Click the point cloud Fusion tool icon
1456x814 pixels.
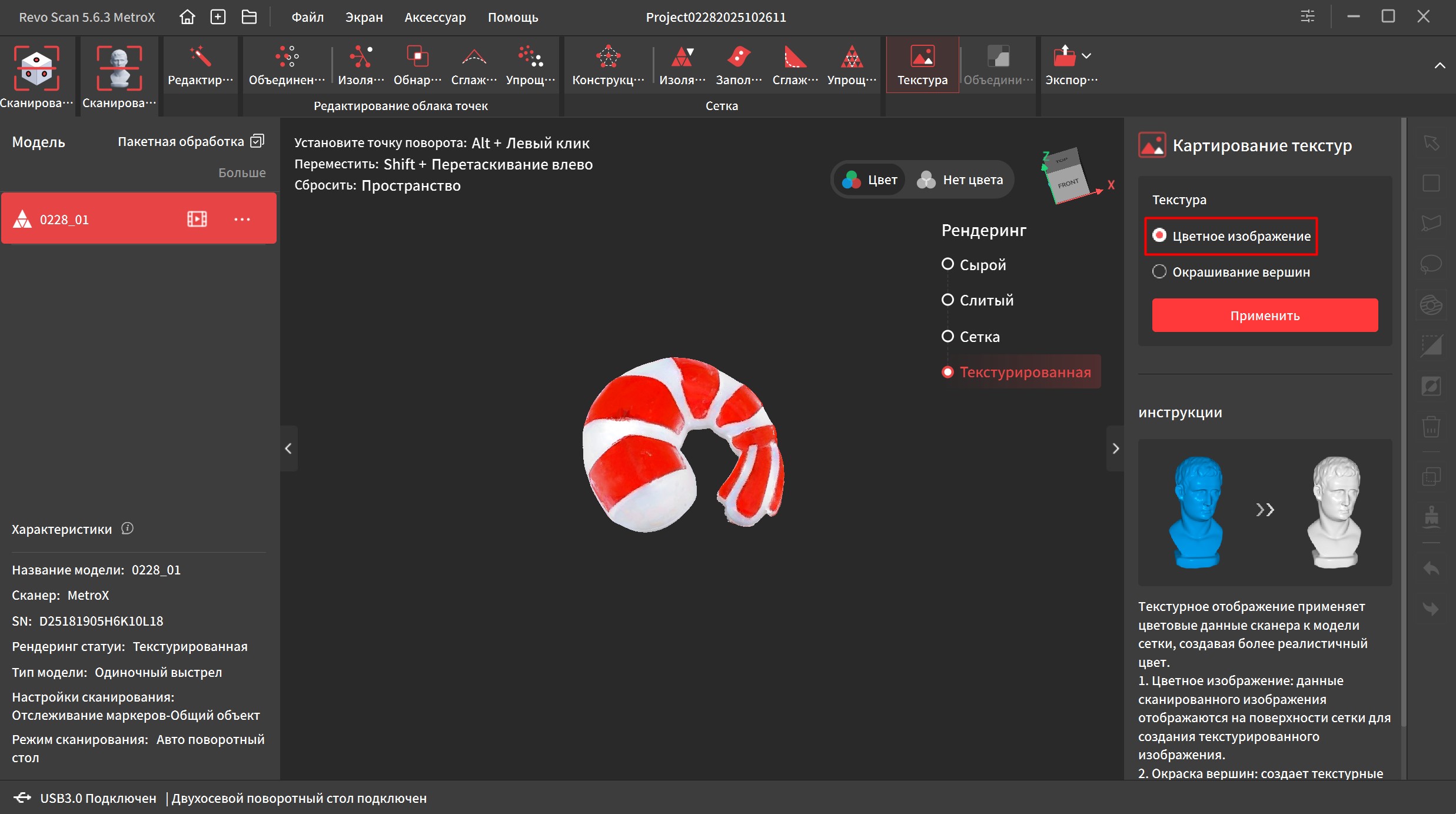coord(287,65)
